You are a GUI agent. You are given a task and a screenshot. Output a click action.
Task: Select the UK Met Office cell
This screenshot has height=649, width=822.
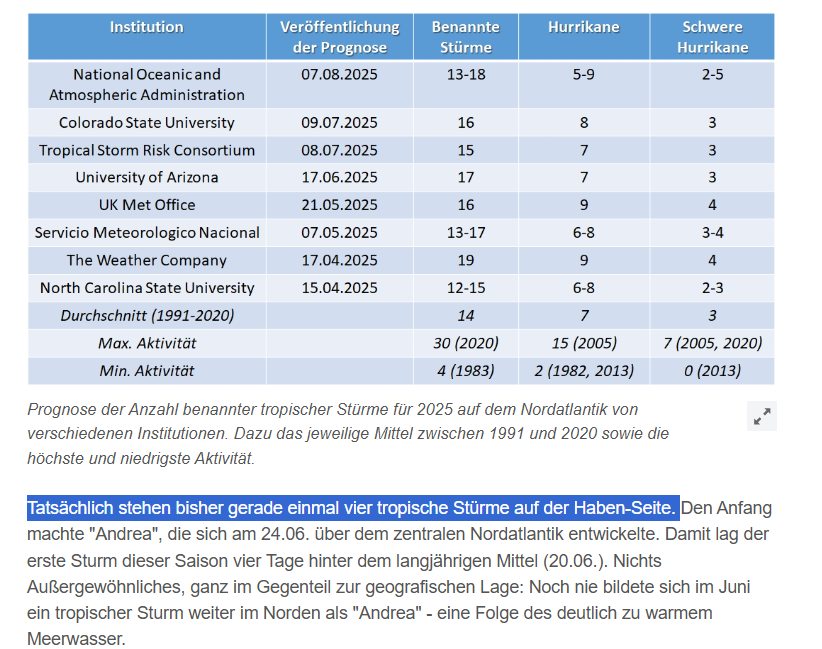click(147, 205)
